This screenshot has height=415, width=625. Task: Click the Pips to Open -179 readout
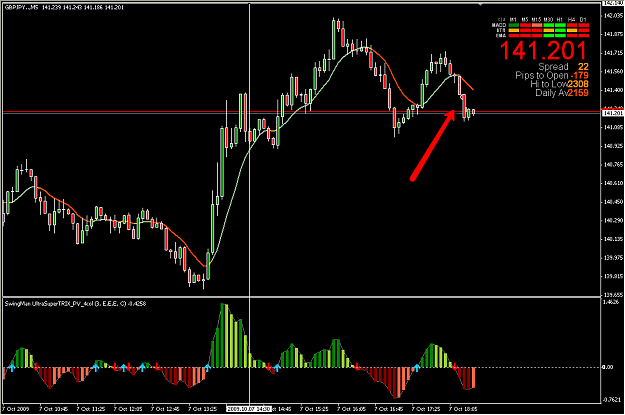point(552,75)
